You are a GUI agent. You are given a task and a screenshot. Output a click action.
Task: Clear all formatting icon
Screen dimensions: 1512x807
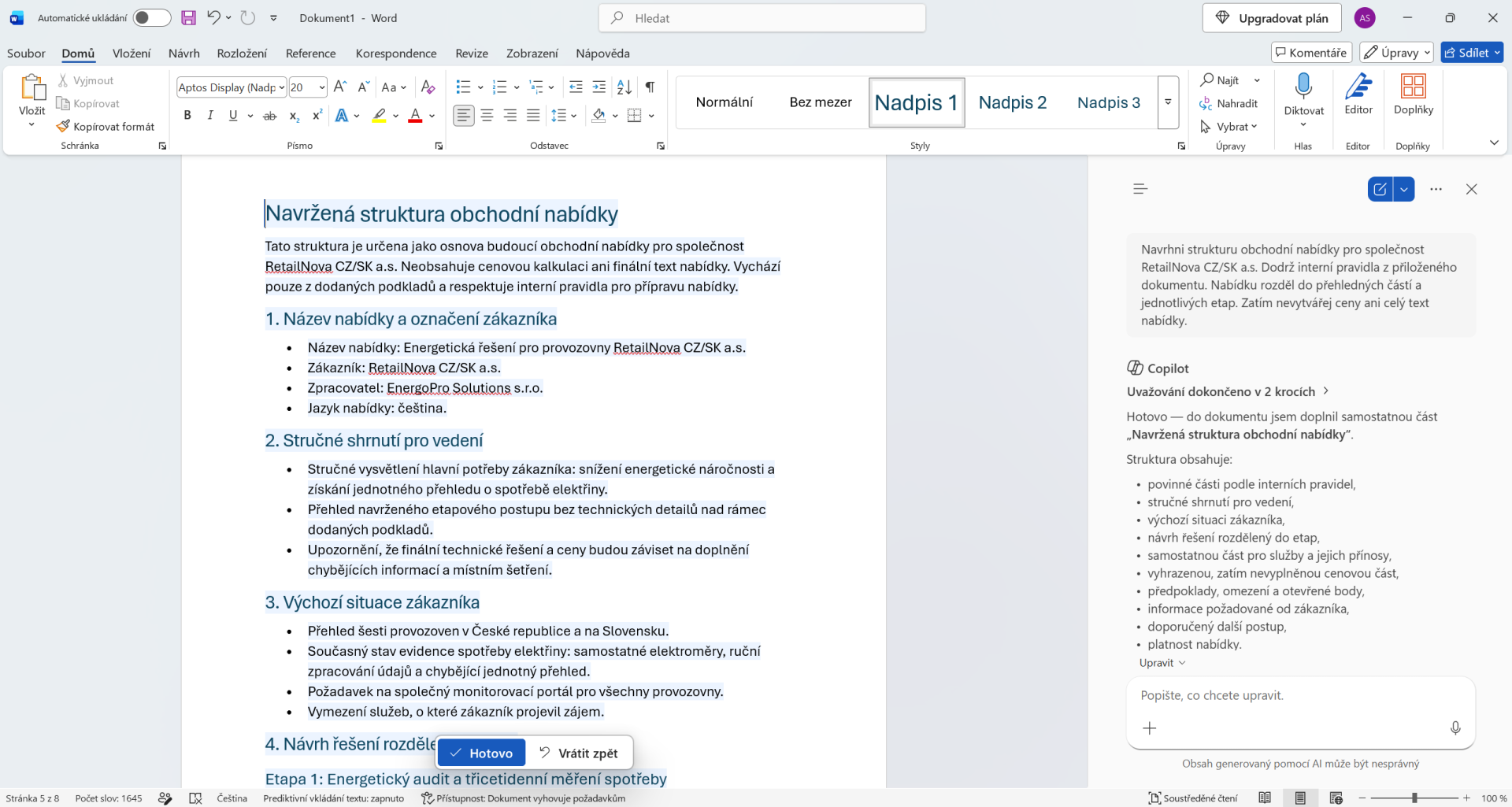pos(428,87)
